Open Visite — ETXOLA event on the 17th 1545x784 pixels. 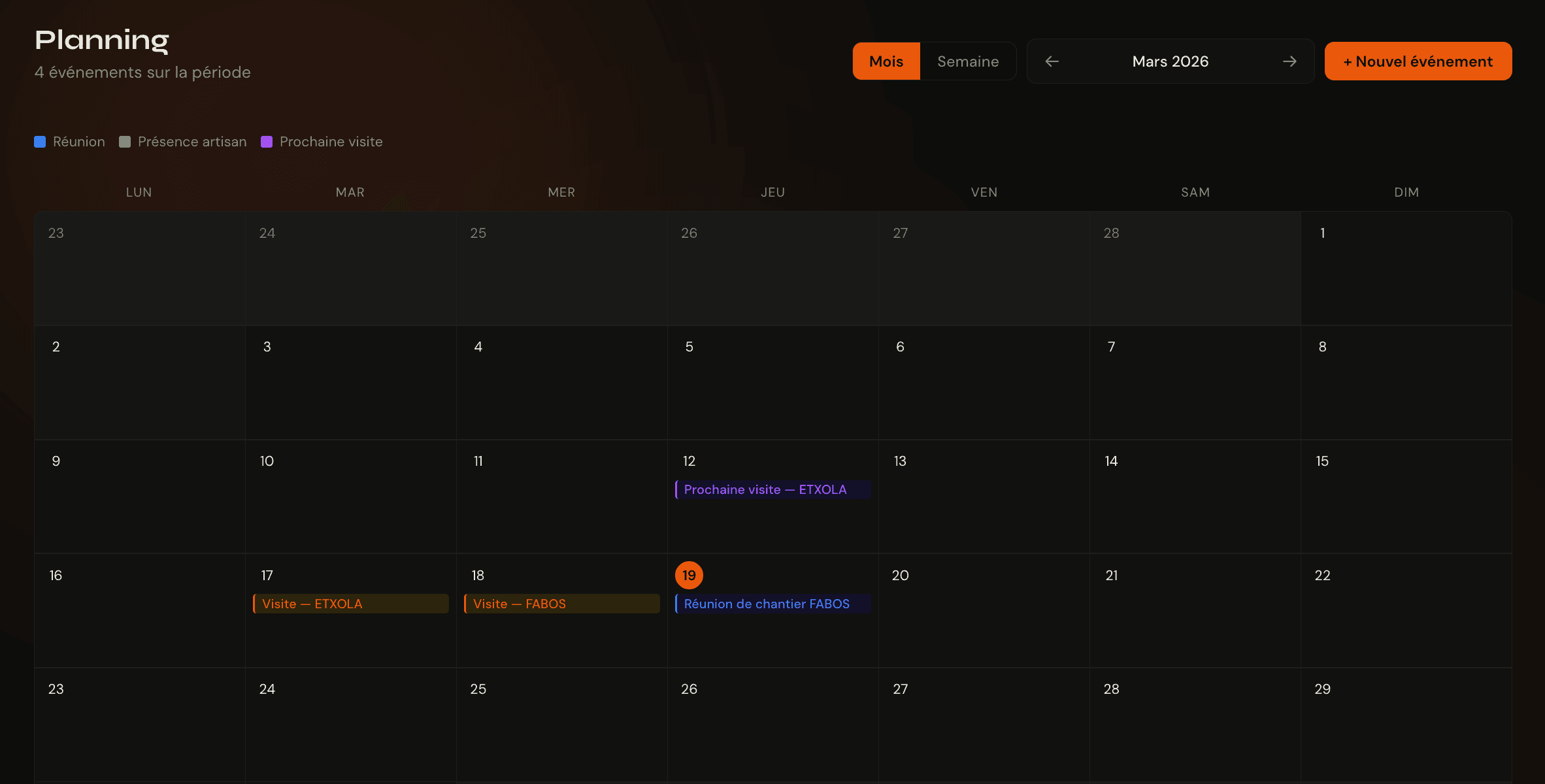tap(350, 604)
